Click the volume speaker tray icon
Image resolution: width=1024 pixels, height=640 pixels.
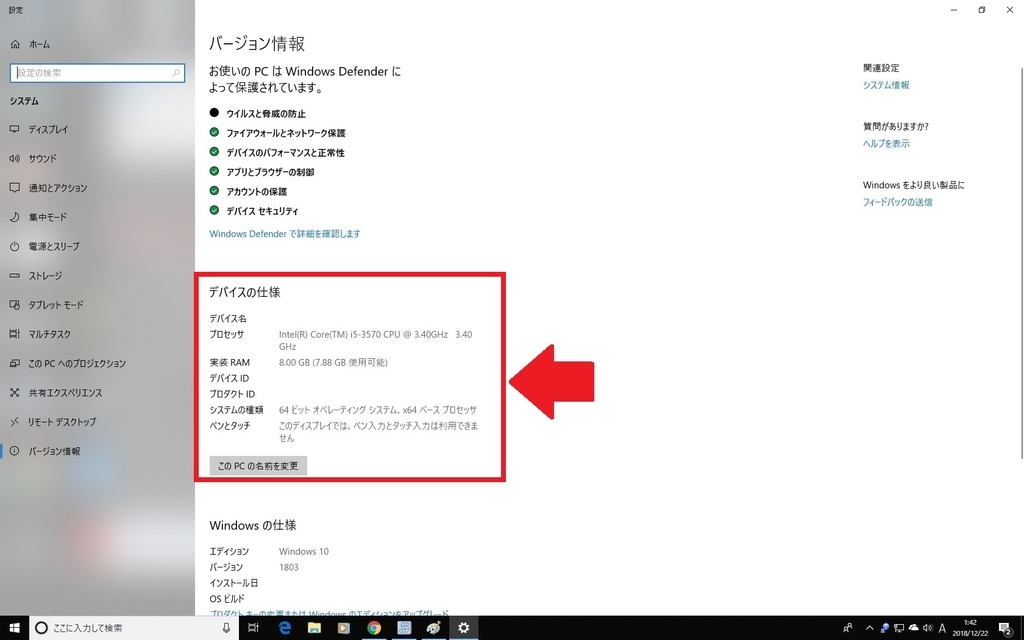(x=927, y=628)
